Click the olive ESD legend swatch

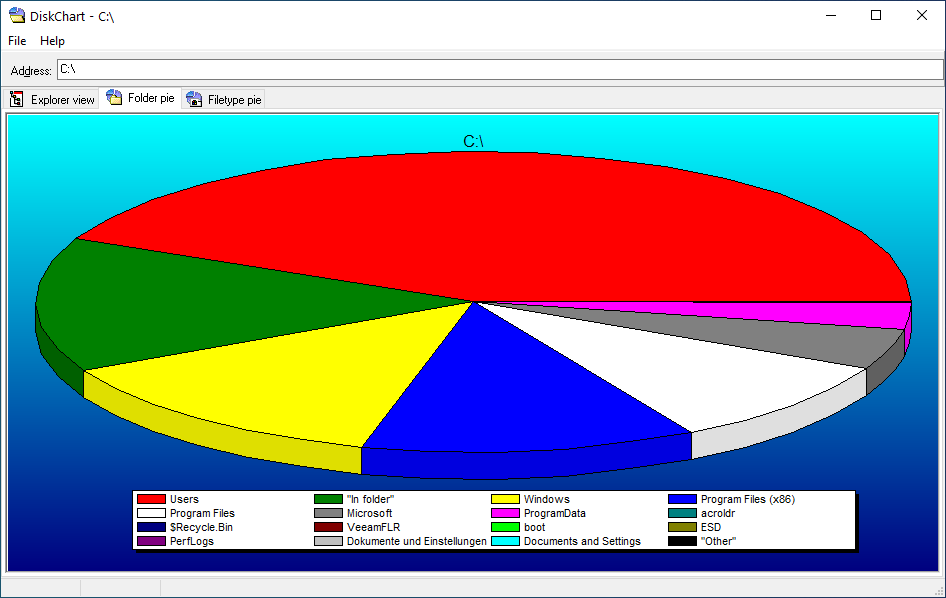(x=682, y=527)
